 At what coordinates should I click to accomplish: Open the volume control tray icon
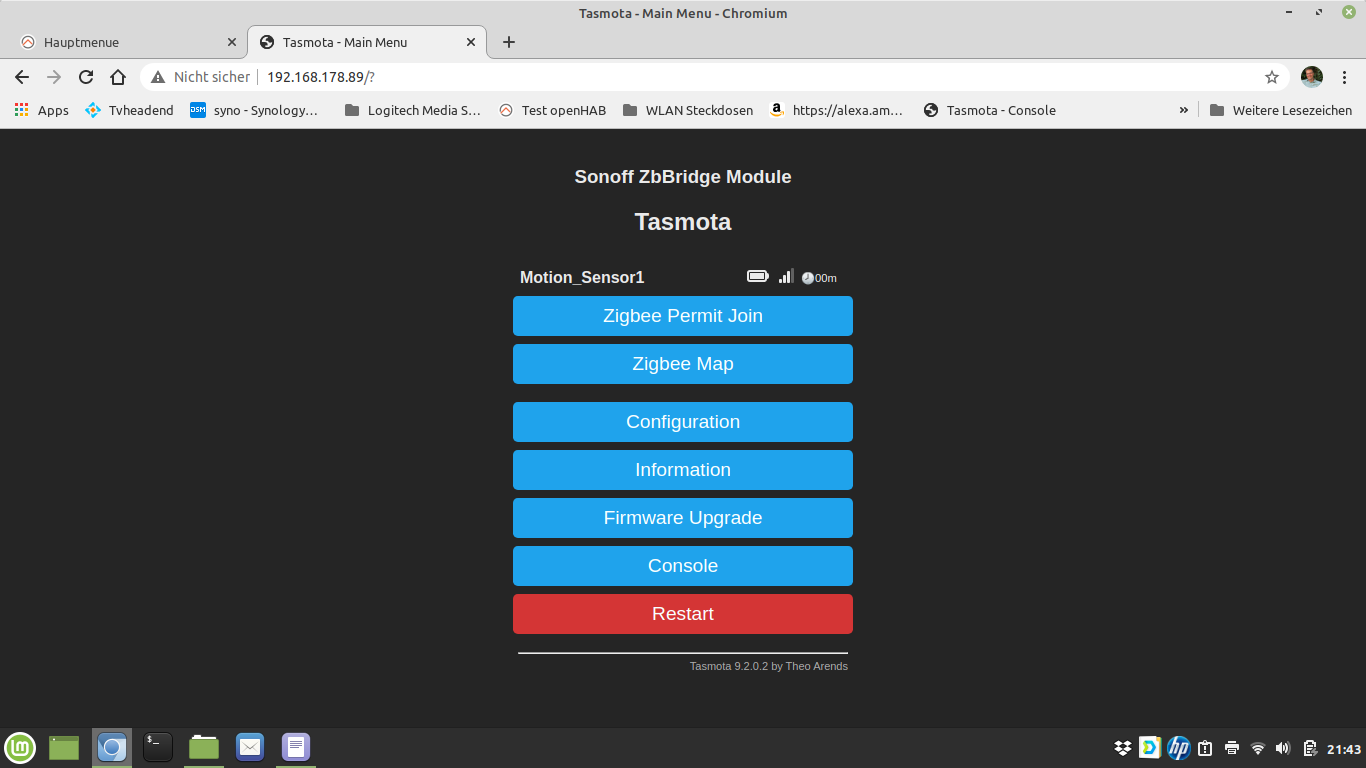[x=1284, y=748]
